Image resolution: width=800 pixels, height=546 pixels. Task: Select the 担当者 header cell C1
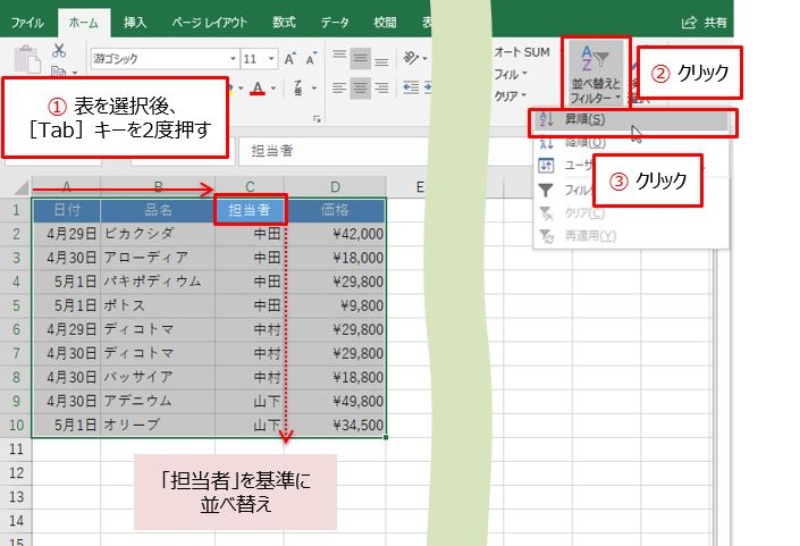click(x=250, y=210)
